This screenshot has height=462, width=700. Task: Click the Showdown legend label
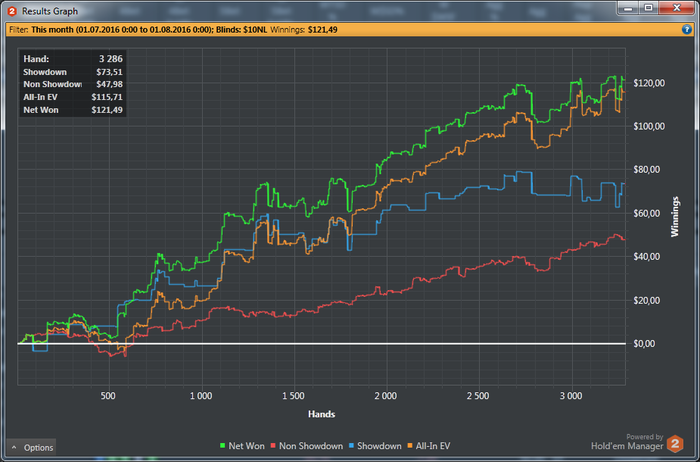(x=379, y=446)
